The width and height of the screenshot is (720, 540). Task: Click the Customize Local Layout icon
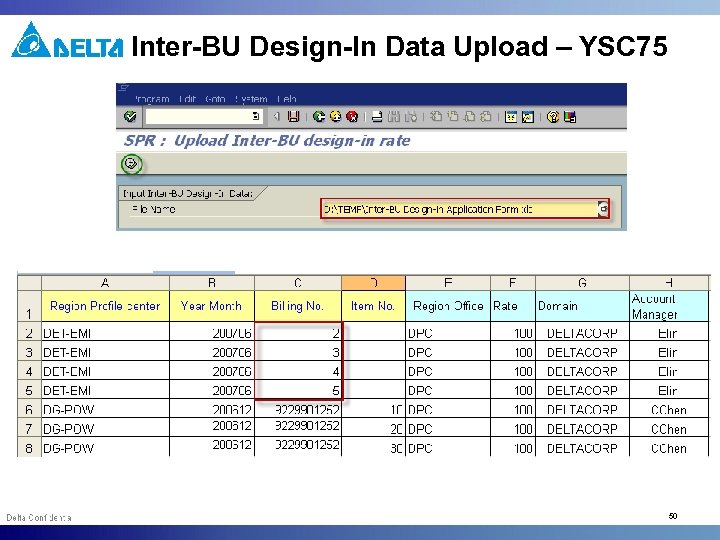tap(570, 117)
